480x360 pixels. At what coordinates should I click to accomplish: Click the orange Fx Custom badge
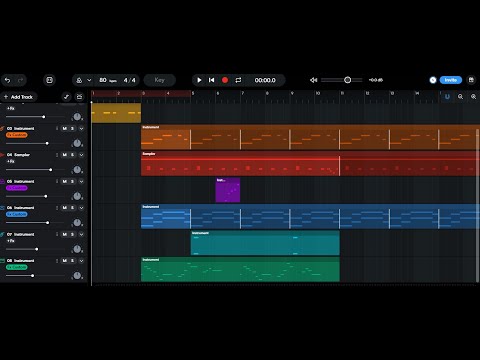point(17,135)
